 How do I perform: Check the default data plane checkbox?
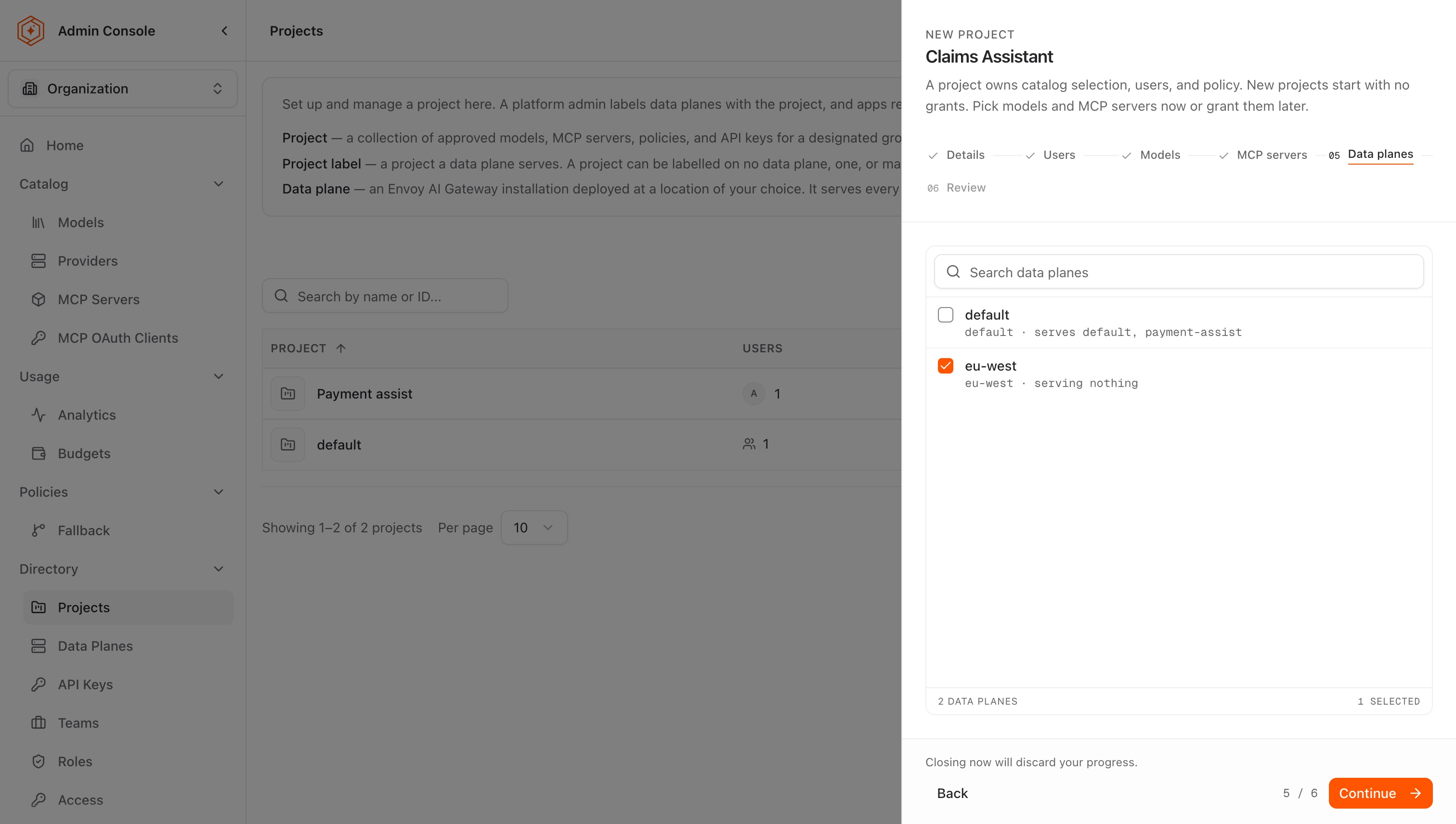click(x=945, y=315)
